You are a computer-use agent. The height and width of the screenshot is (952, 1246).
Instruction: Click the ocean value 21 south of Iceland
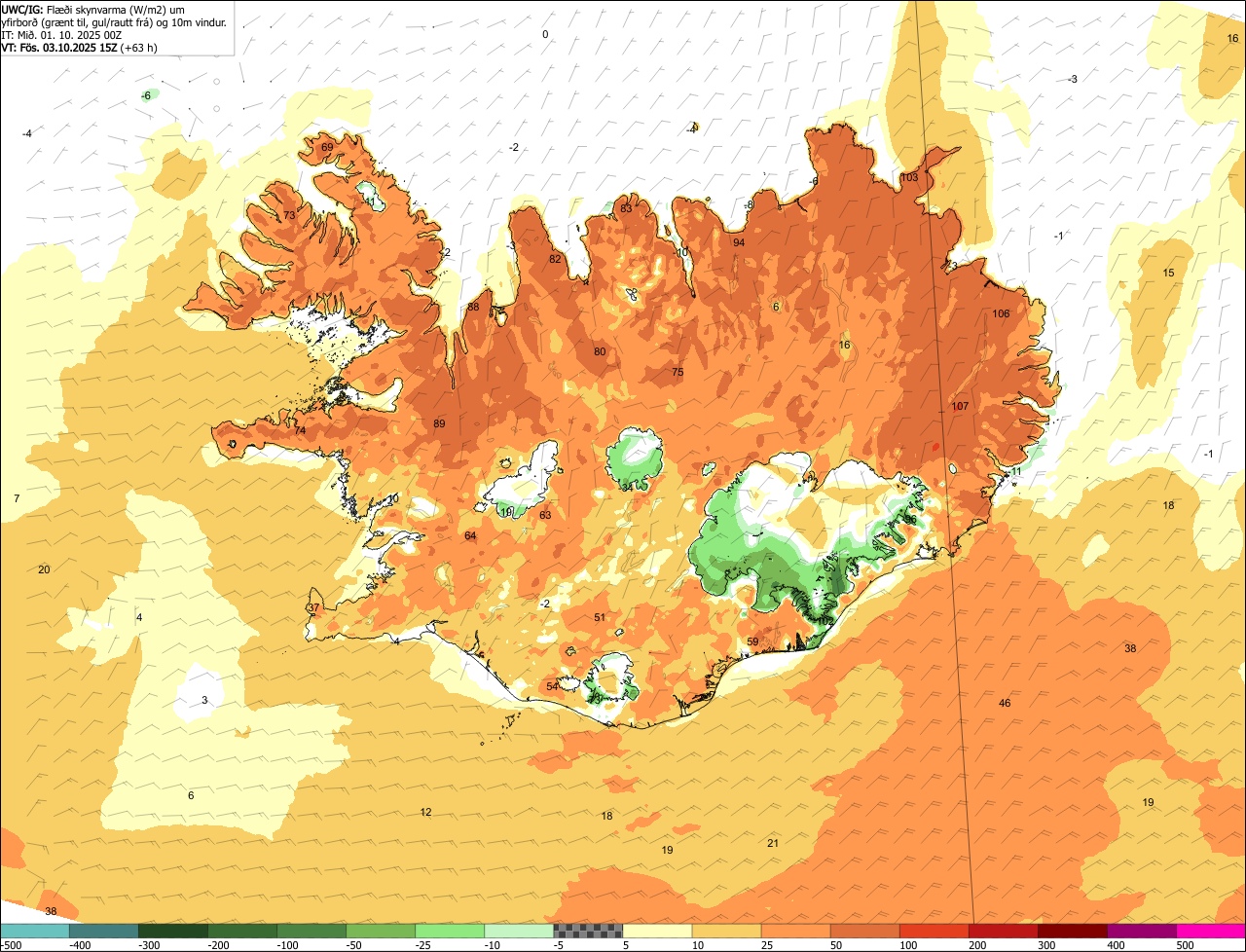point(773,843)
